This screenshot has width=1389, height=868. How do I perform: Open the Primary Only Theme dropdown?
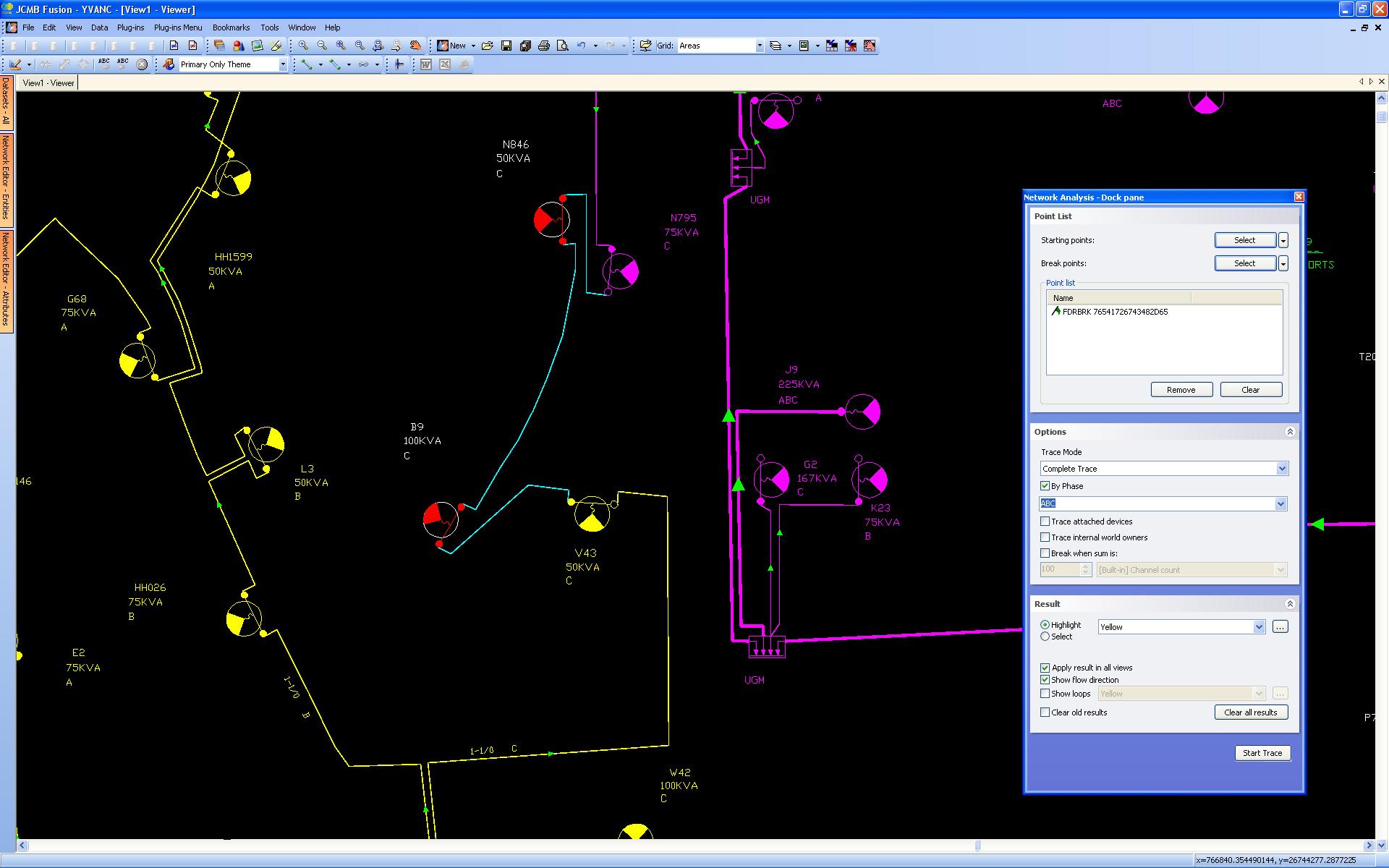pos(283,64)
